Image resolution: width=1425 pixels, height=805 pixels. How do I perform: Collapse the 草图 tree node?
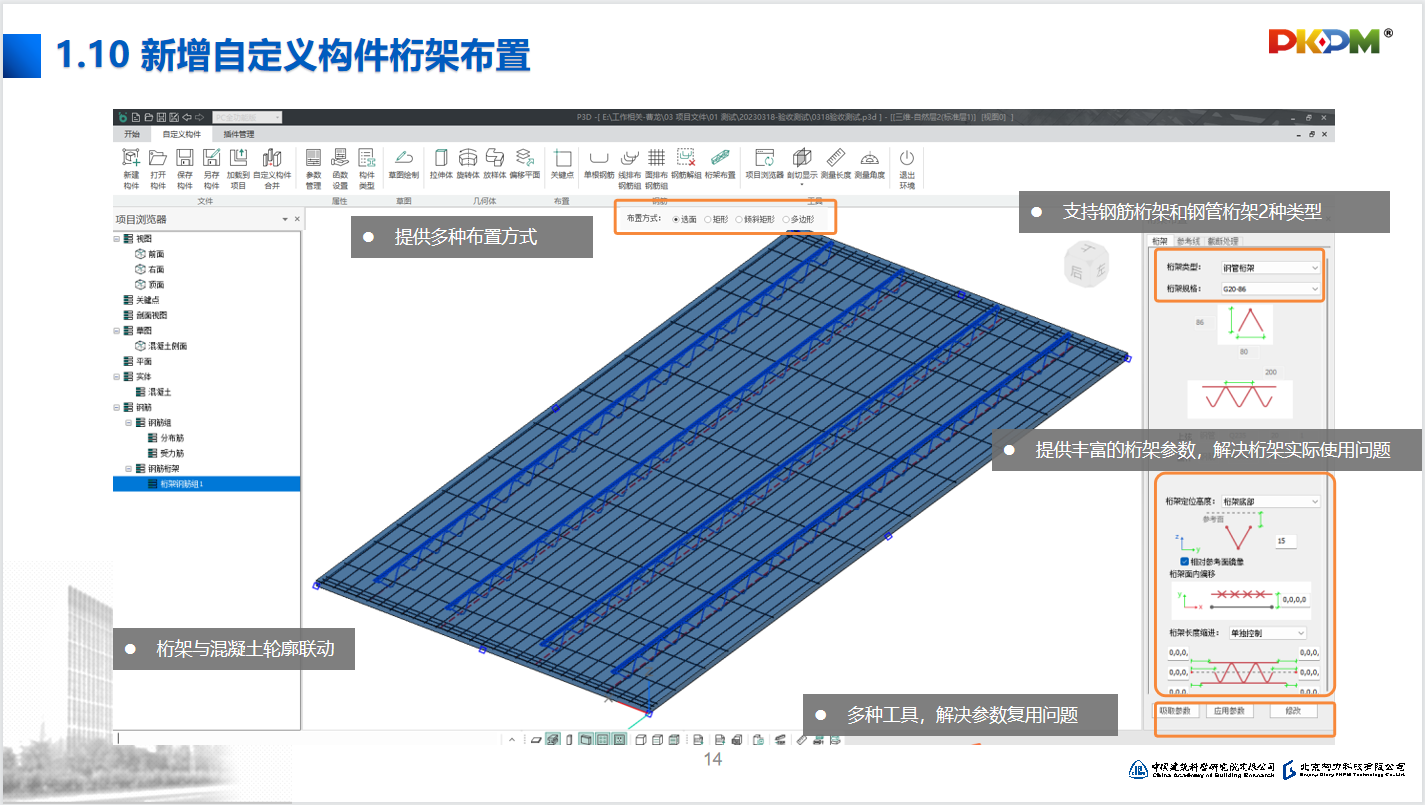tap(117, 330)
